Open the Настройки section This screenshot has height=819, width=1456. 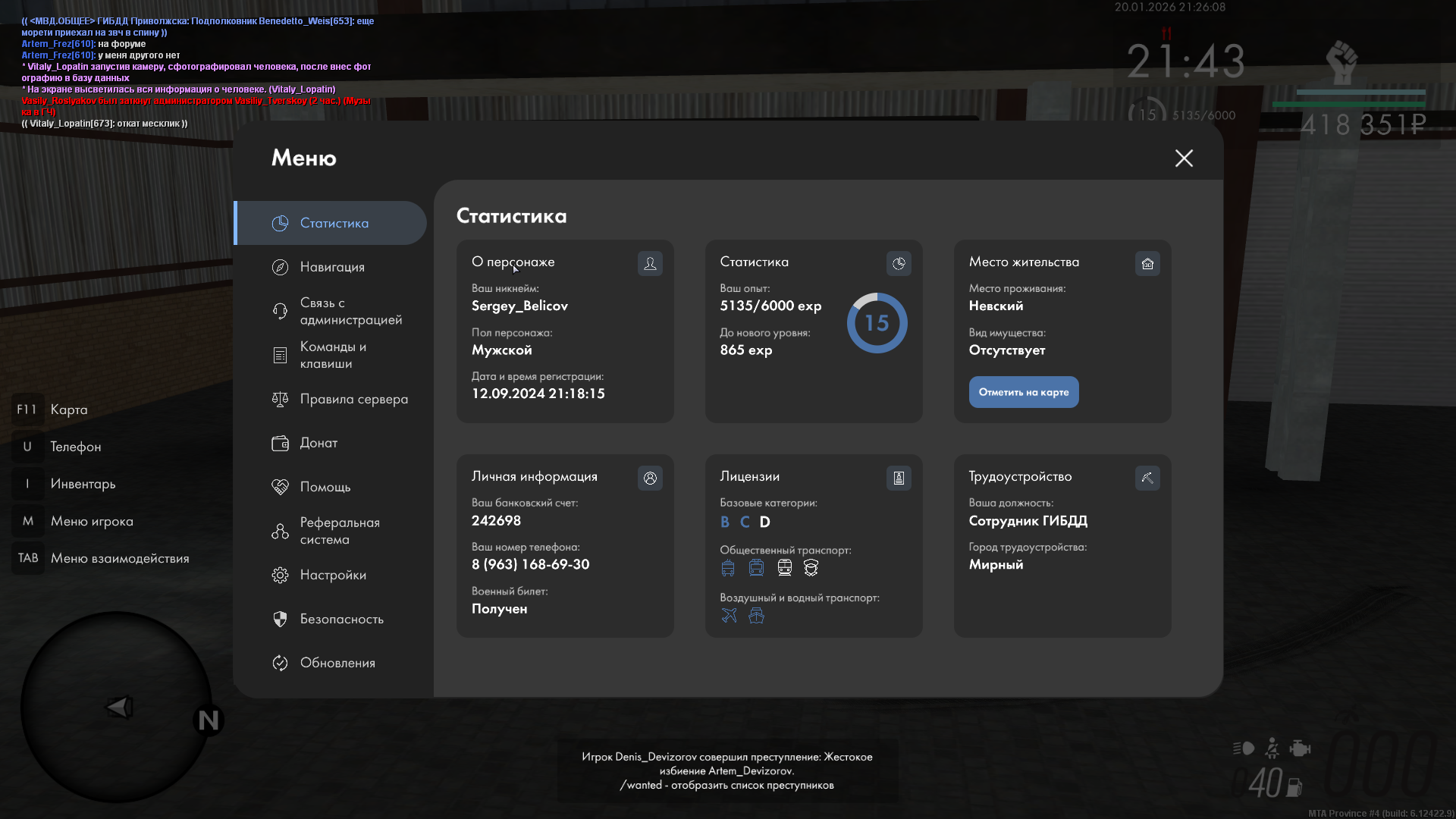click(333, 575)
